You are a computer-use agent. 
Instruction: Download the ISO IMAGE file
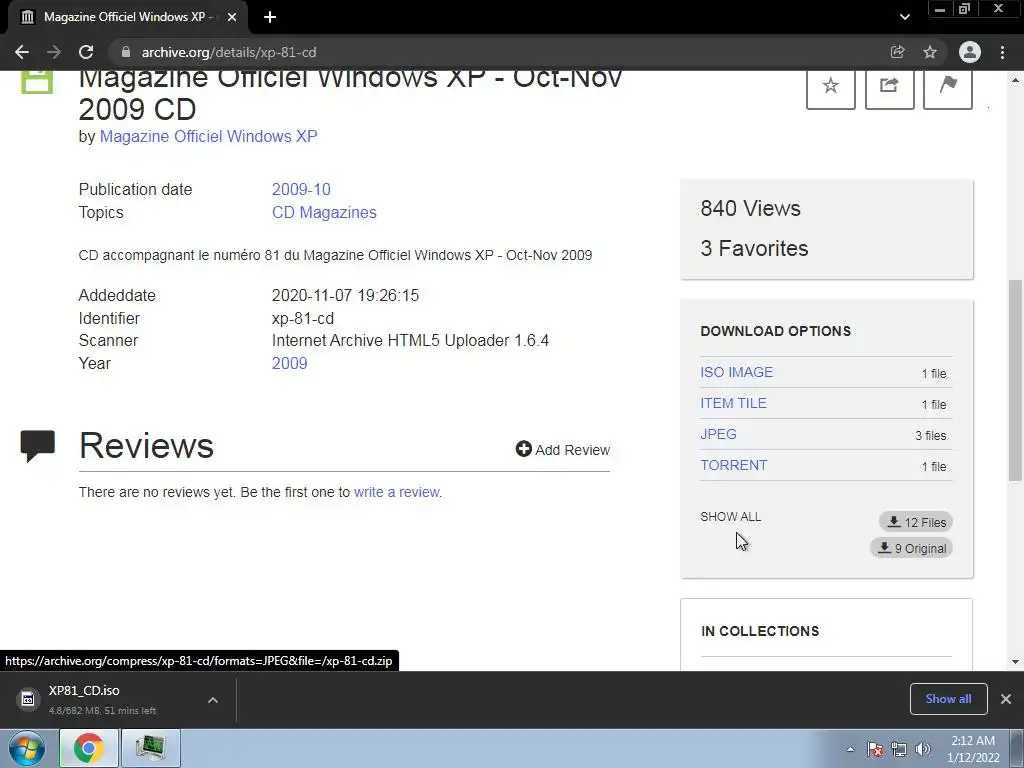[736, 372]
